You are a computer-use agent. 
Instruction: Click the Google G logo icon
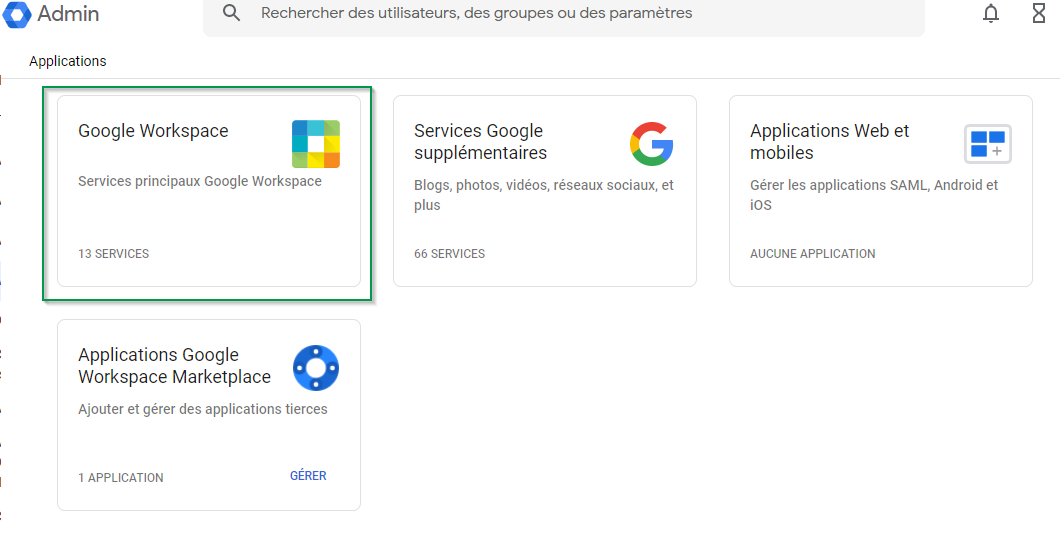651,144
